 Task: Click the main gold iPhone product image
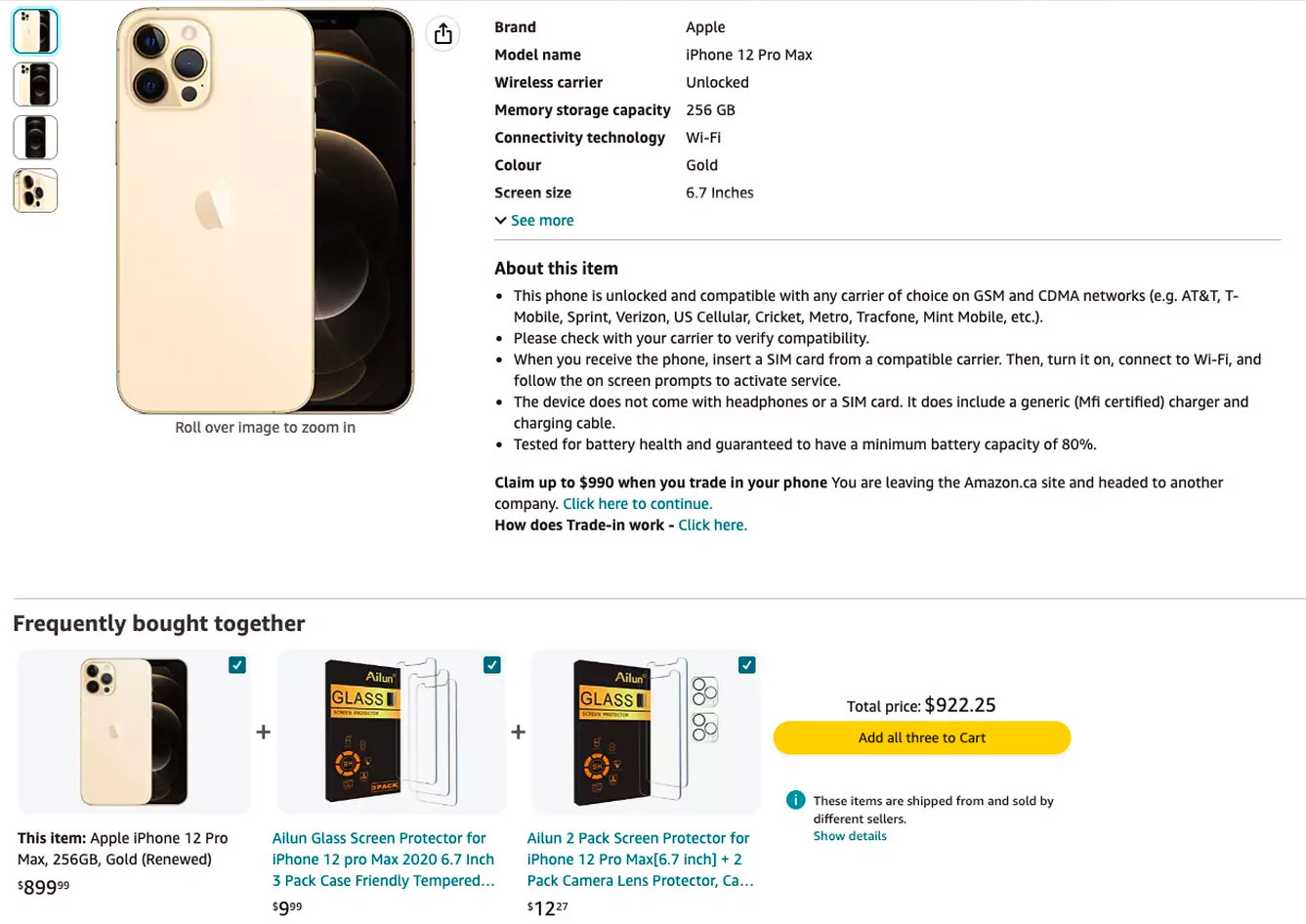tap(265, 210)
